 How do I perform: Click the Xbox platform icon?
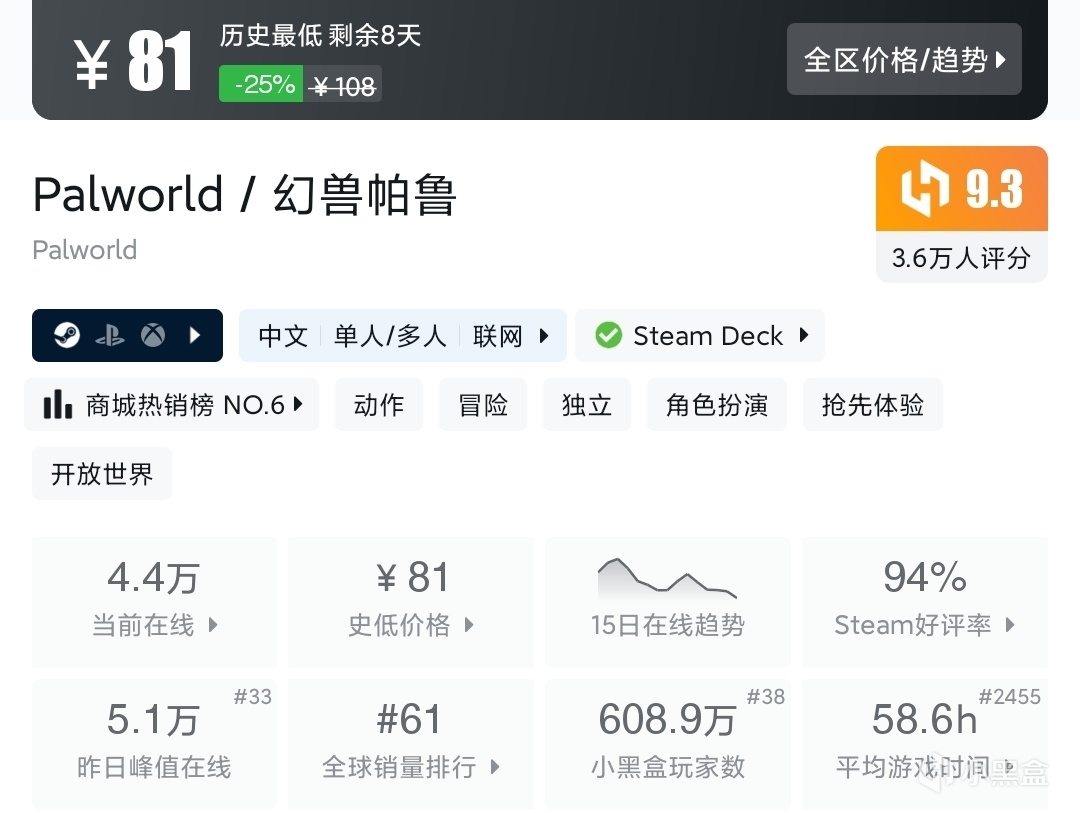click(x=153, y=336)
